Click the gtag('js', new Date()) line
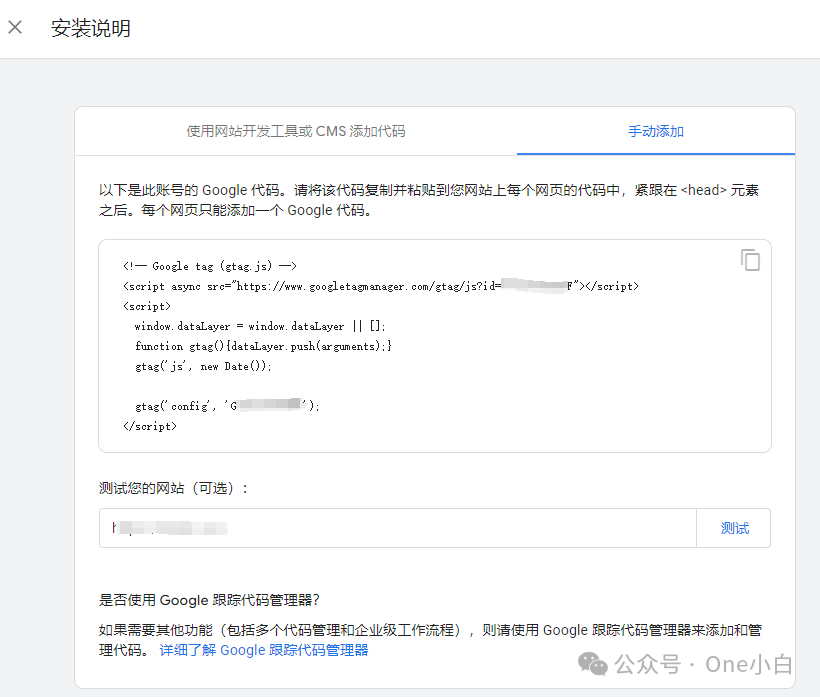820x697 pixels. 203,366
